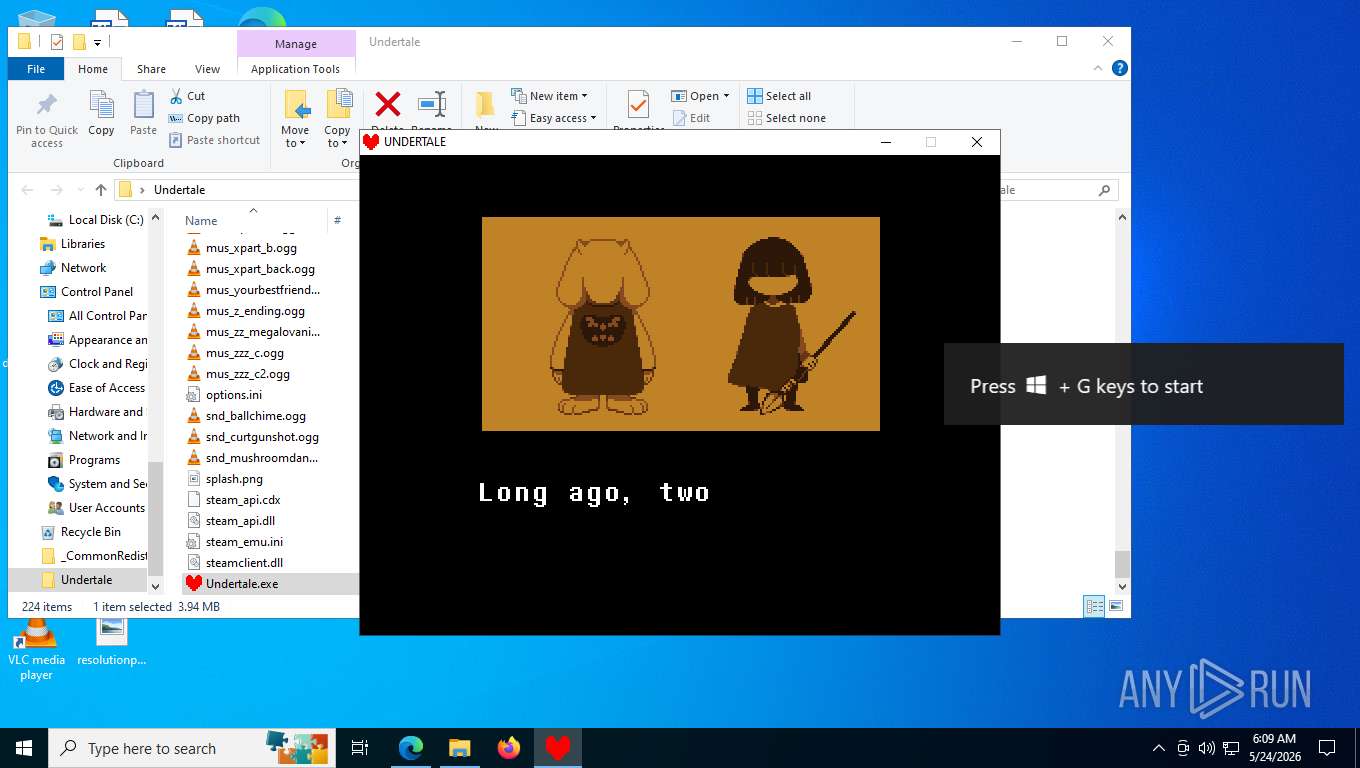Image resolution: width=1360 pixels, height=768 pixels.
Task: Open the notification center icon
Action: coord(1326,748)
